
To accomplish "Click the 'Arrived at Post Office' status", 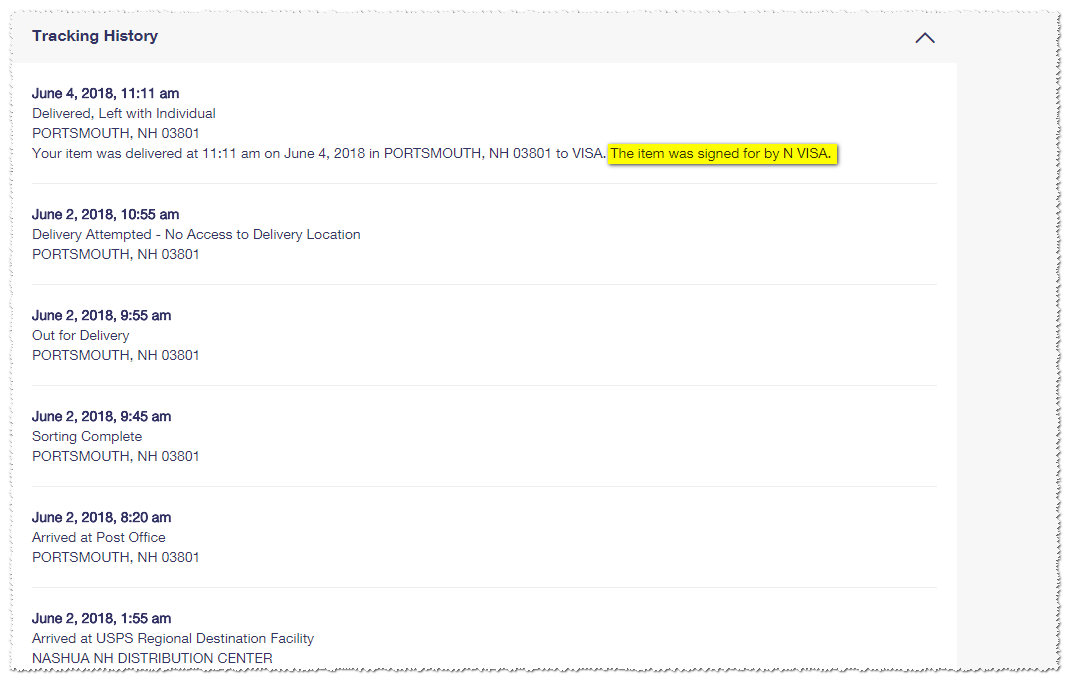I will (99, 537).
